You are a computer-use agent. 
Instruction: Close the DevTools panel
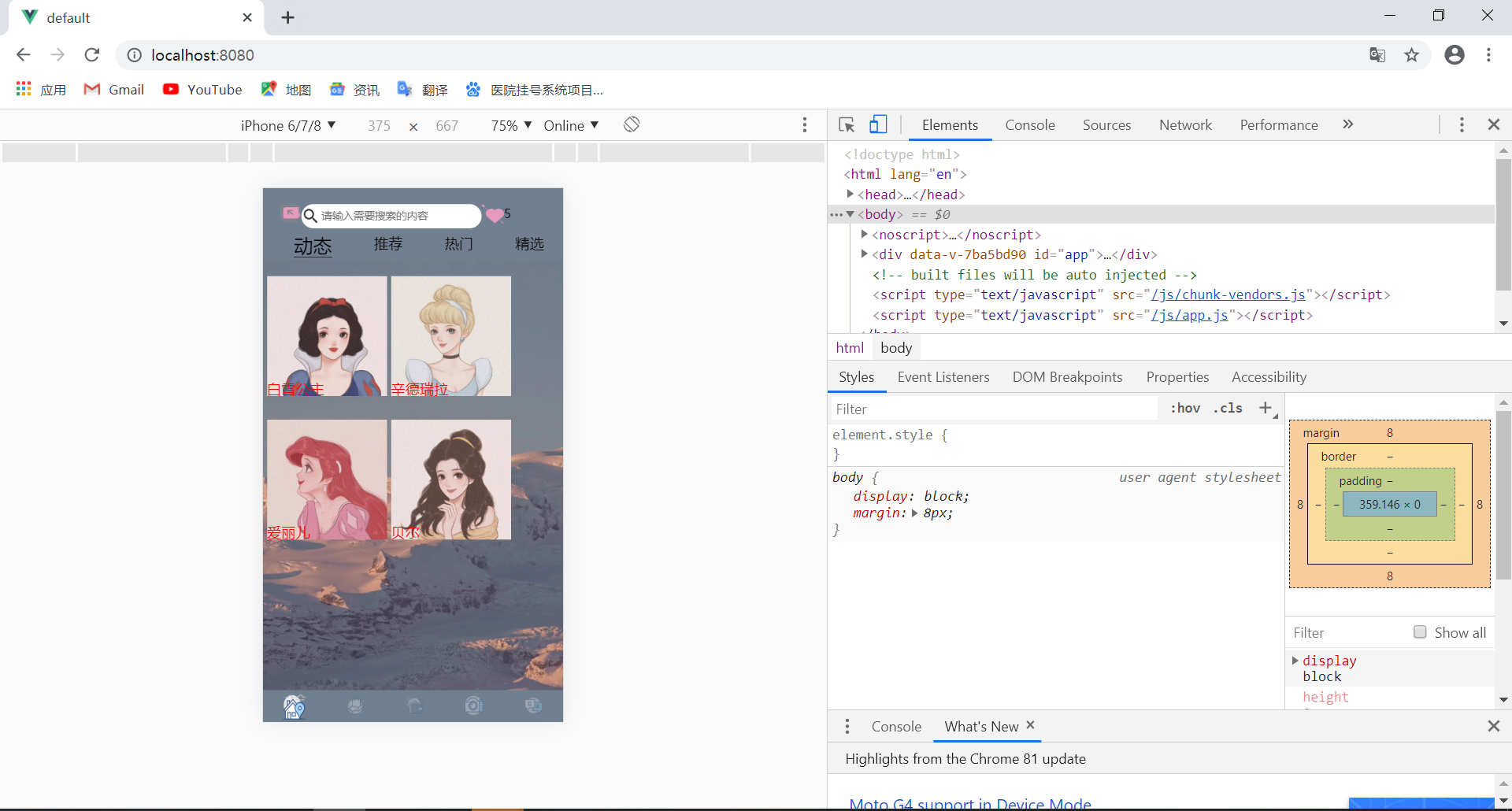(x=1493, y=124)
